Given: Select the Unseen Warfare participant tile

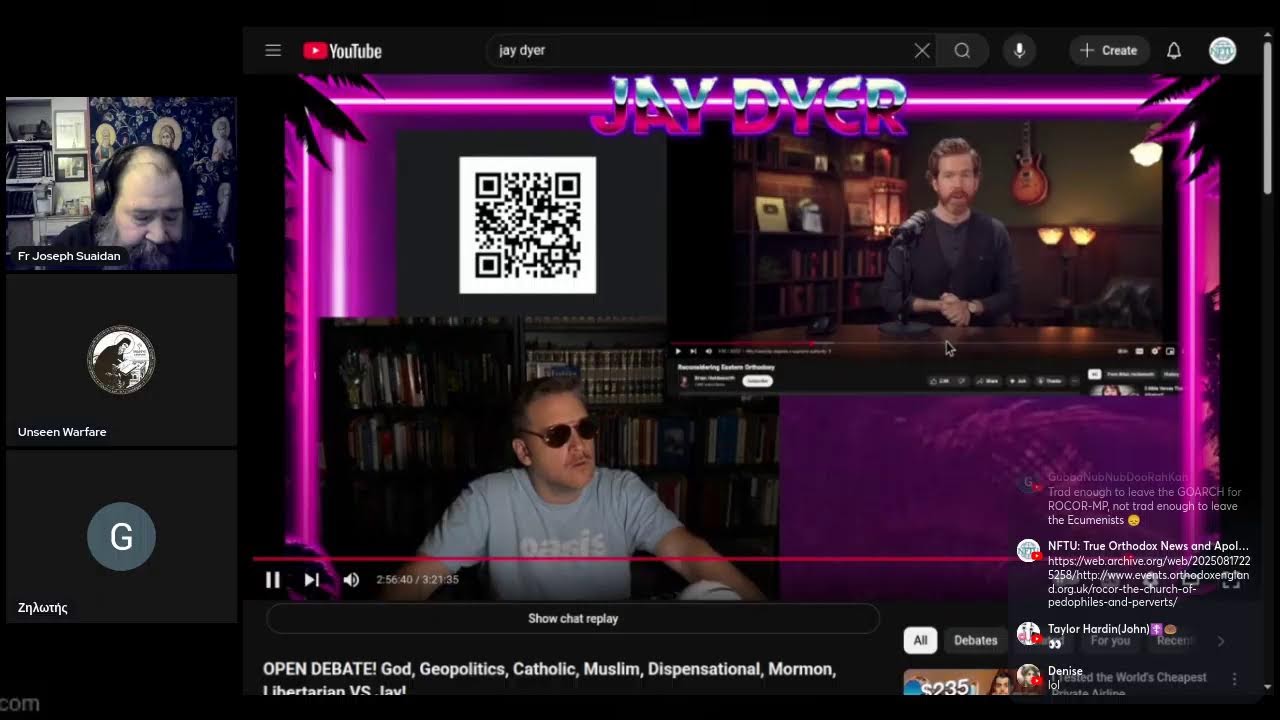Looking at the screenshot, I should 121,360.
